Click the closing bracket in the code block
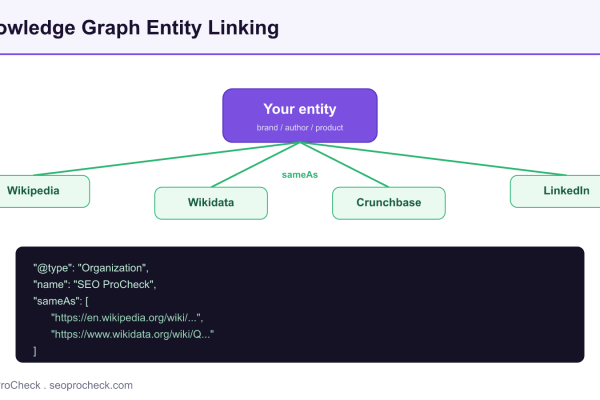This screenshot has width=600, height=400. pyautogui.click(x=35, y=351)
